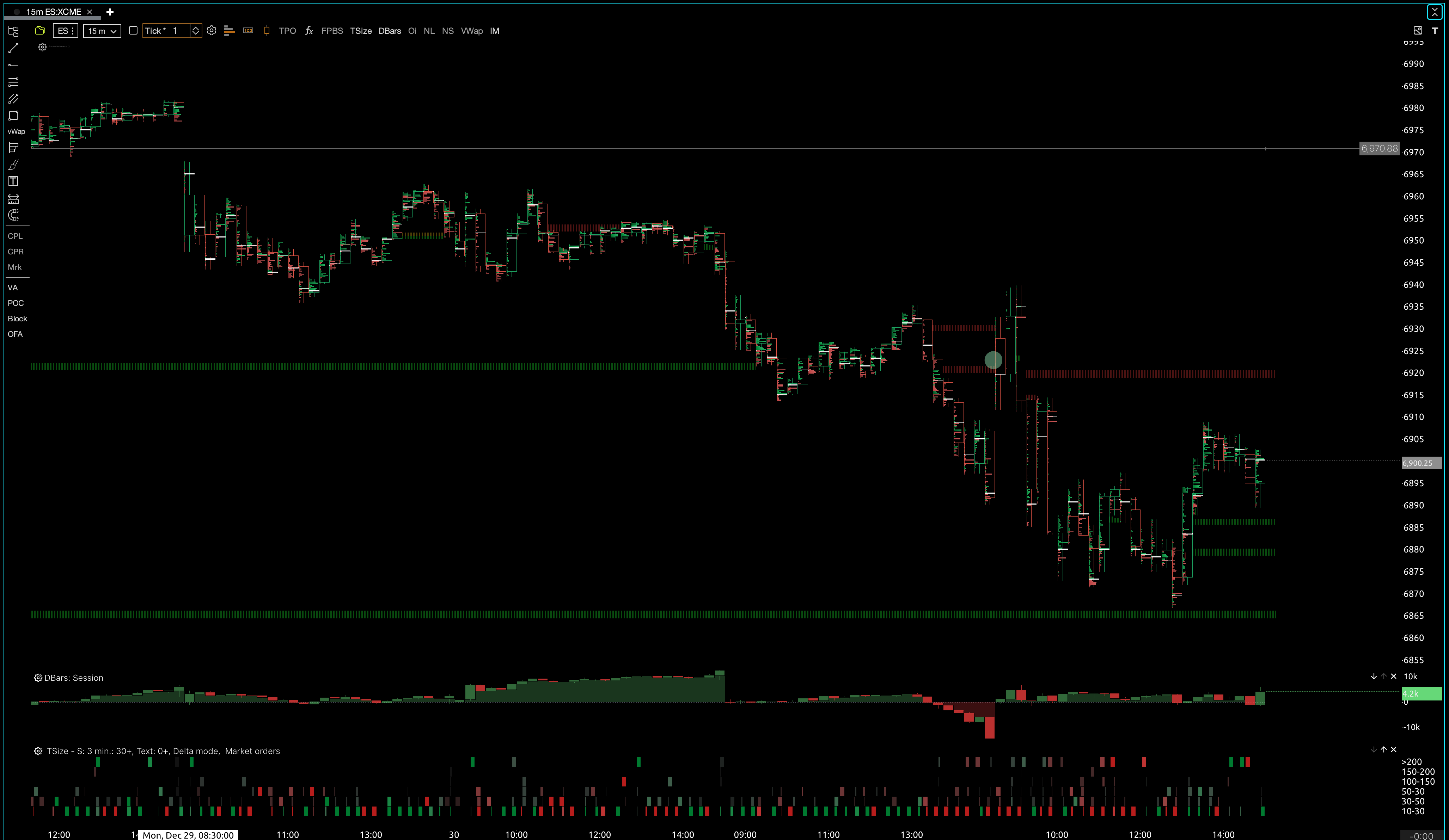Tick the checkbox beside Tick field
Image resolution: width=1449 pixels, height=840 pixels.
click(x=133, y=31)
